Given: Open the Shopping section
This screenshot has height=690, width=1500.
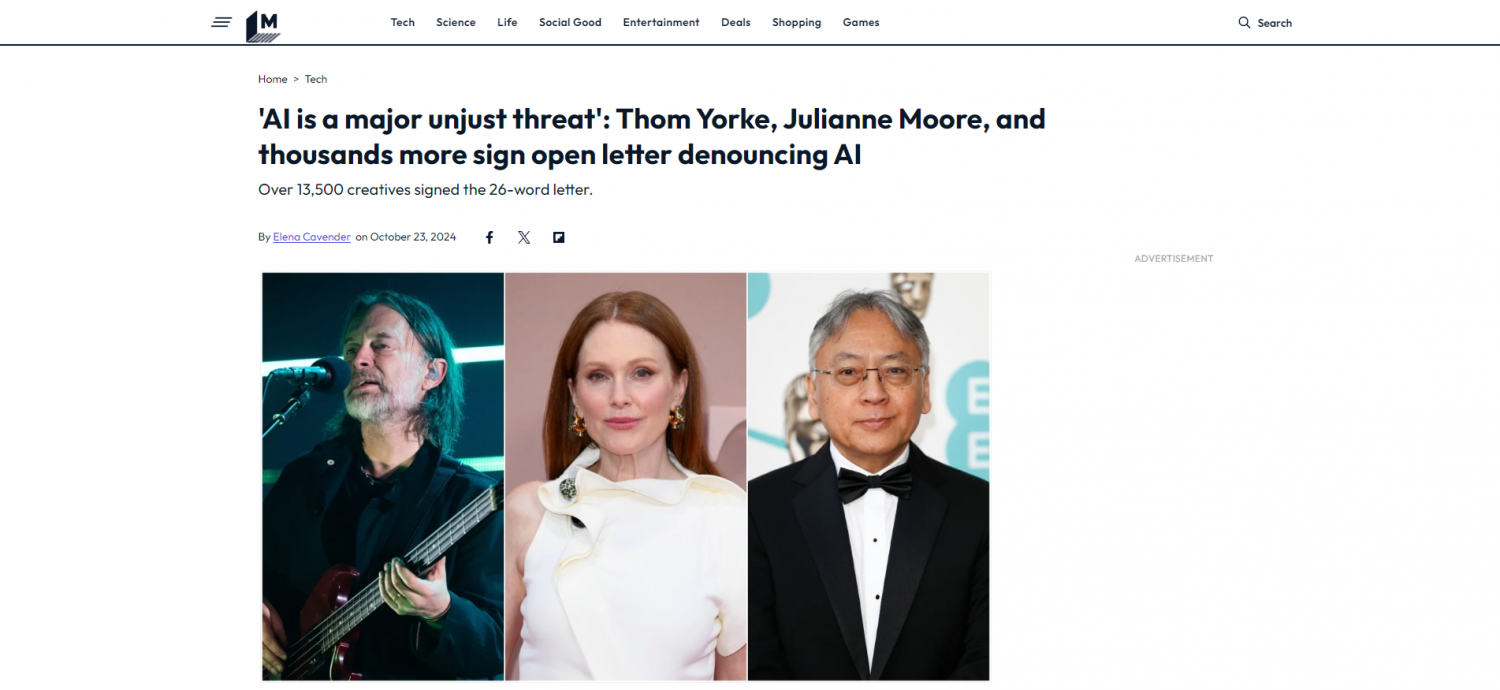Looking at the screenshot, I should pos(796,22).
